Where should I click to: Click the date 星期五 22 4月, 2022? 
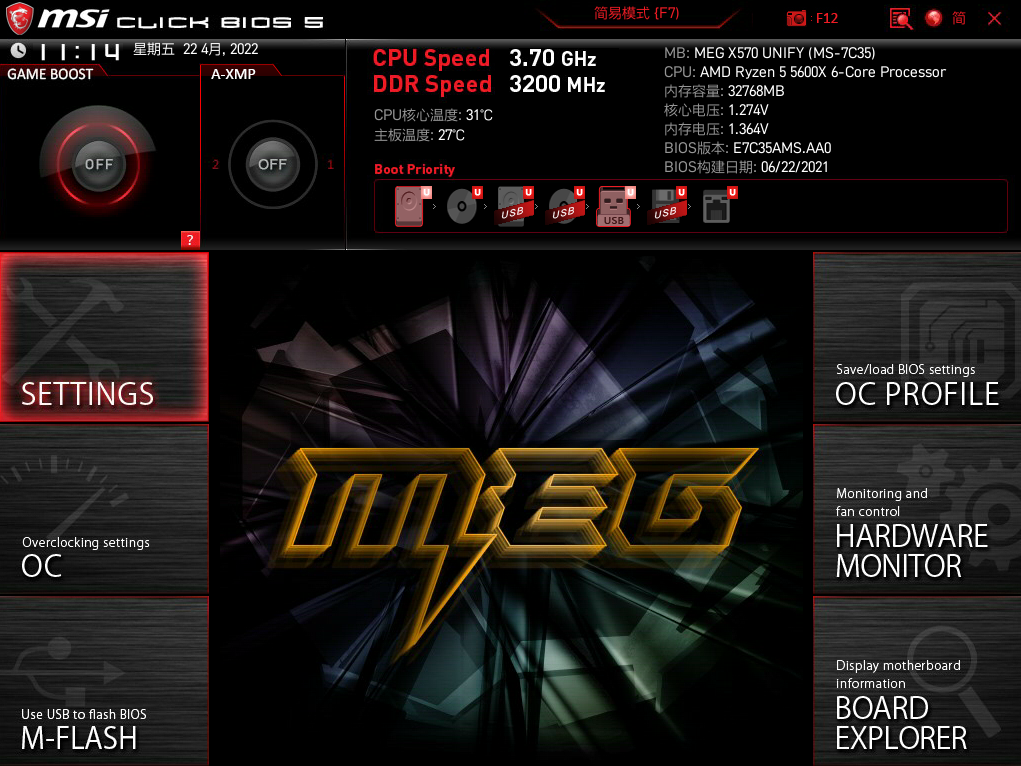pyautogui.click(x=196, y=50)
